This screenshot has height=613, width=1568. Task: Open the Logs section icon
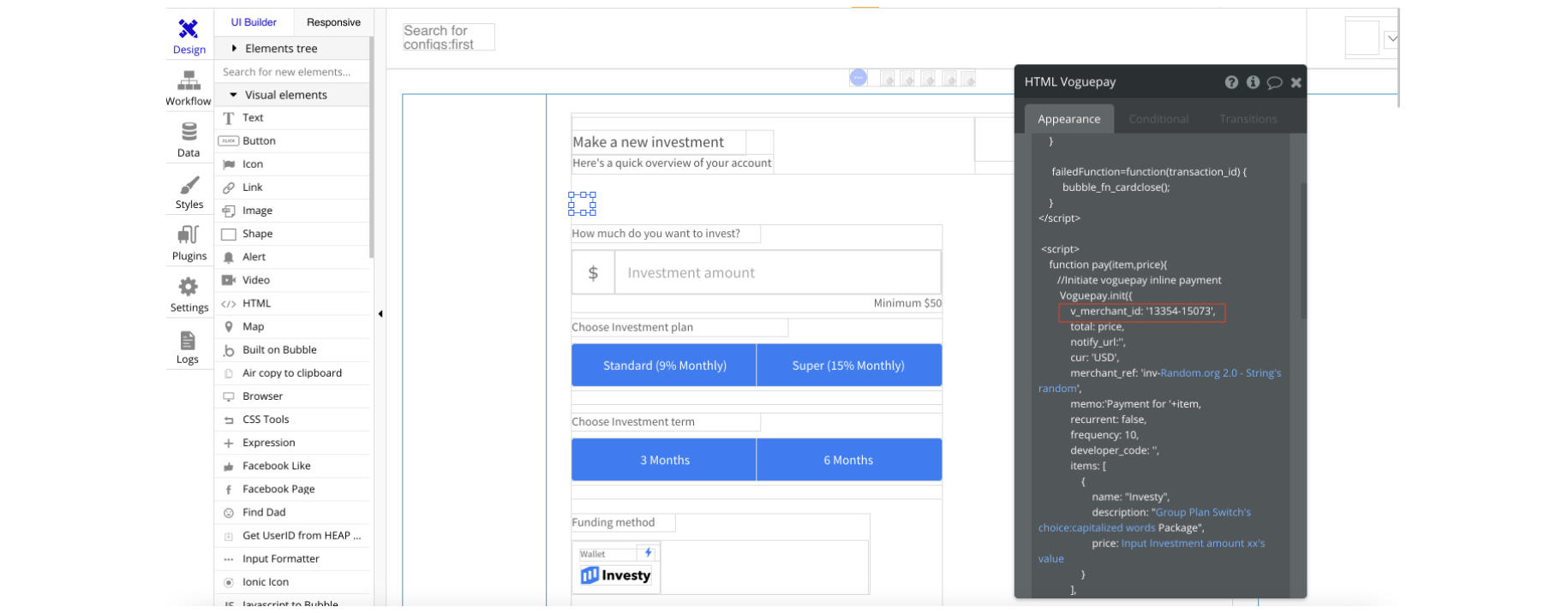tap(188, 348)
